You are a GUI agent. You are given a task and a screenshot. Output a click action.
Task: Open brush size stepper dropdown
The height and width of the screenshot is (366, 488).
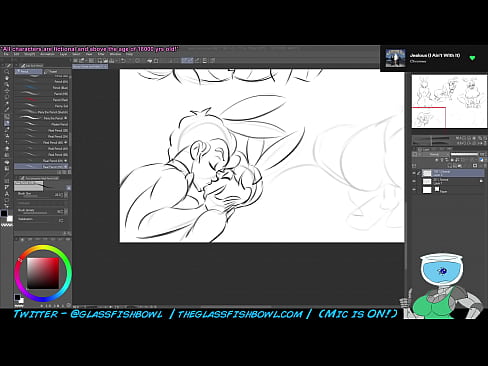pyautogui.click(x=66, y=195)
